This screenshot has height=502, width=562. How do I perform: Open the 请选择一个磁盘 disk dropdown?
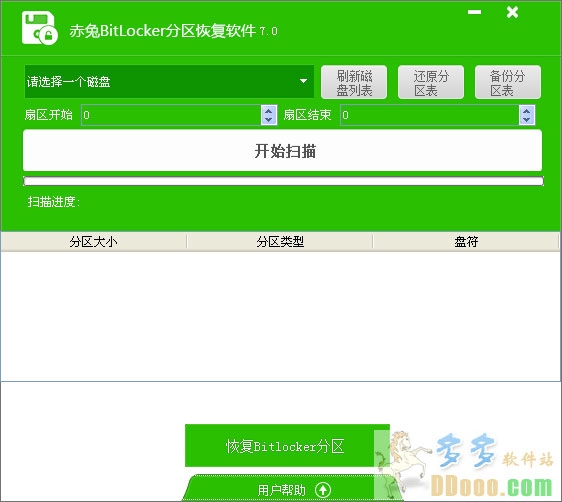[169, 81]
